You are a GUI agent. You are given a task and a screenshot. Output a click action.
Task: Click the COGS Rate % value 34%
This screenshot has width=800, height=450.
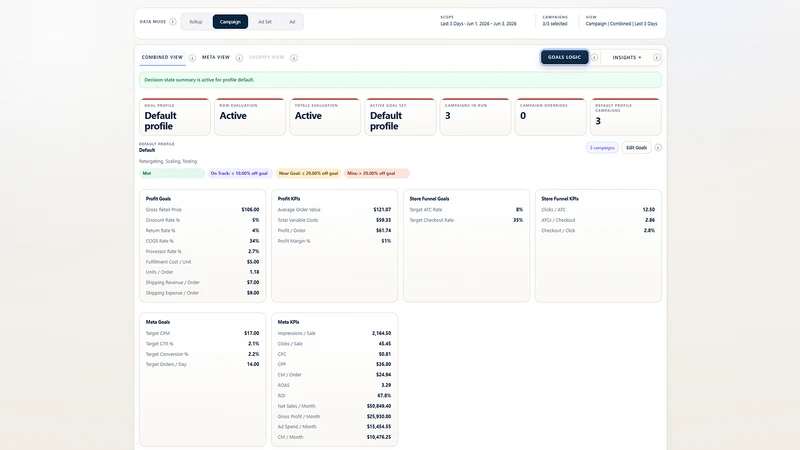[x=254, y=241]
